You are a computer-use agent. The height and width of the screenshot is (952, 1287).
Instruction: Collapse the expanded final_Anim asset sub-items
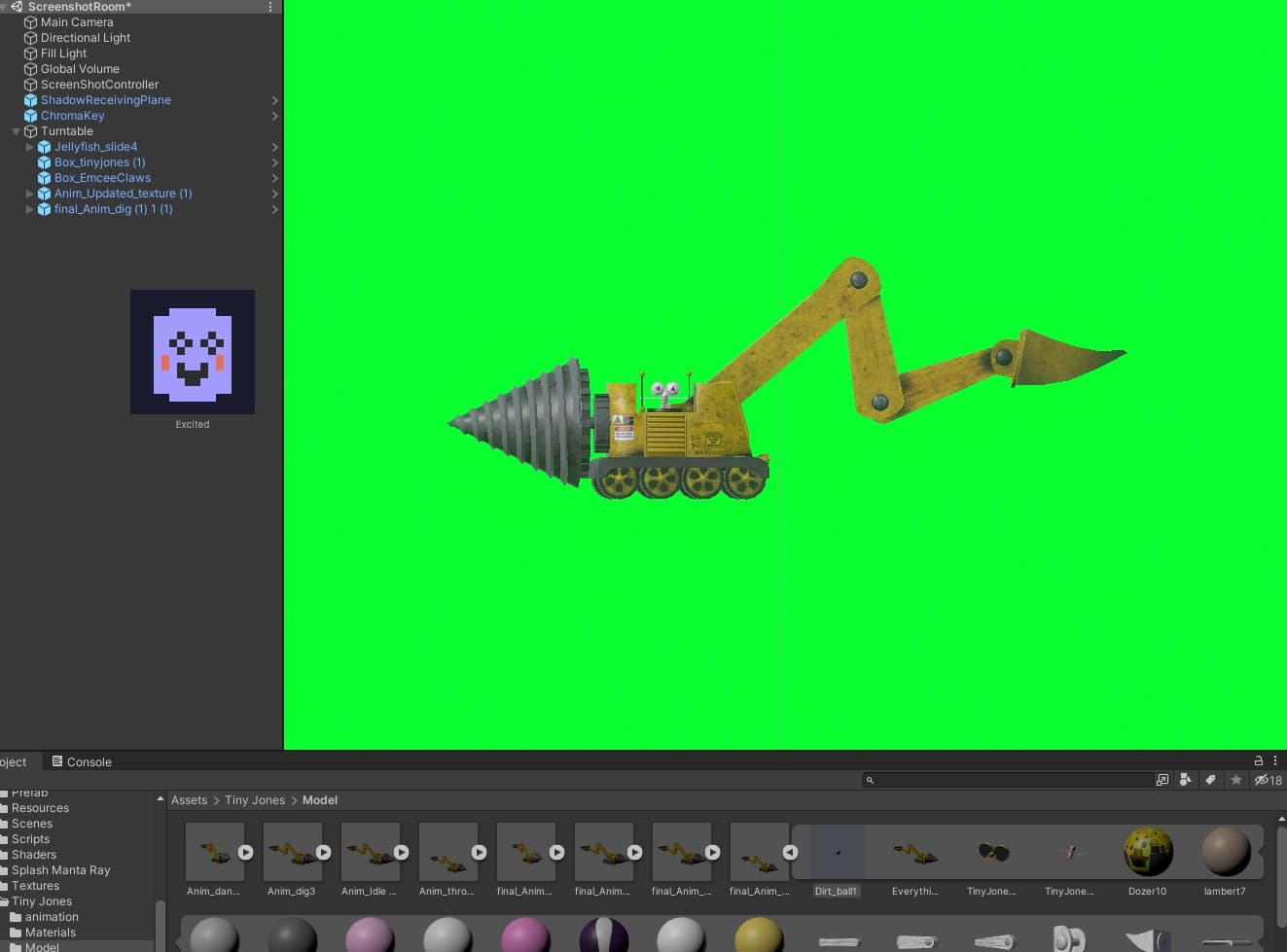pos(790,852)
